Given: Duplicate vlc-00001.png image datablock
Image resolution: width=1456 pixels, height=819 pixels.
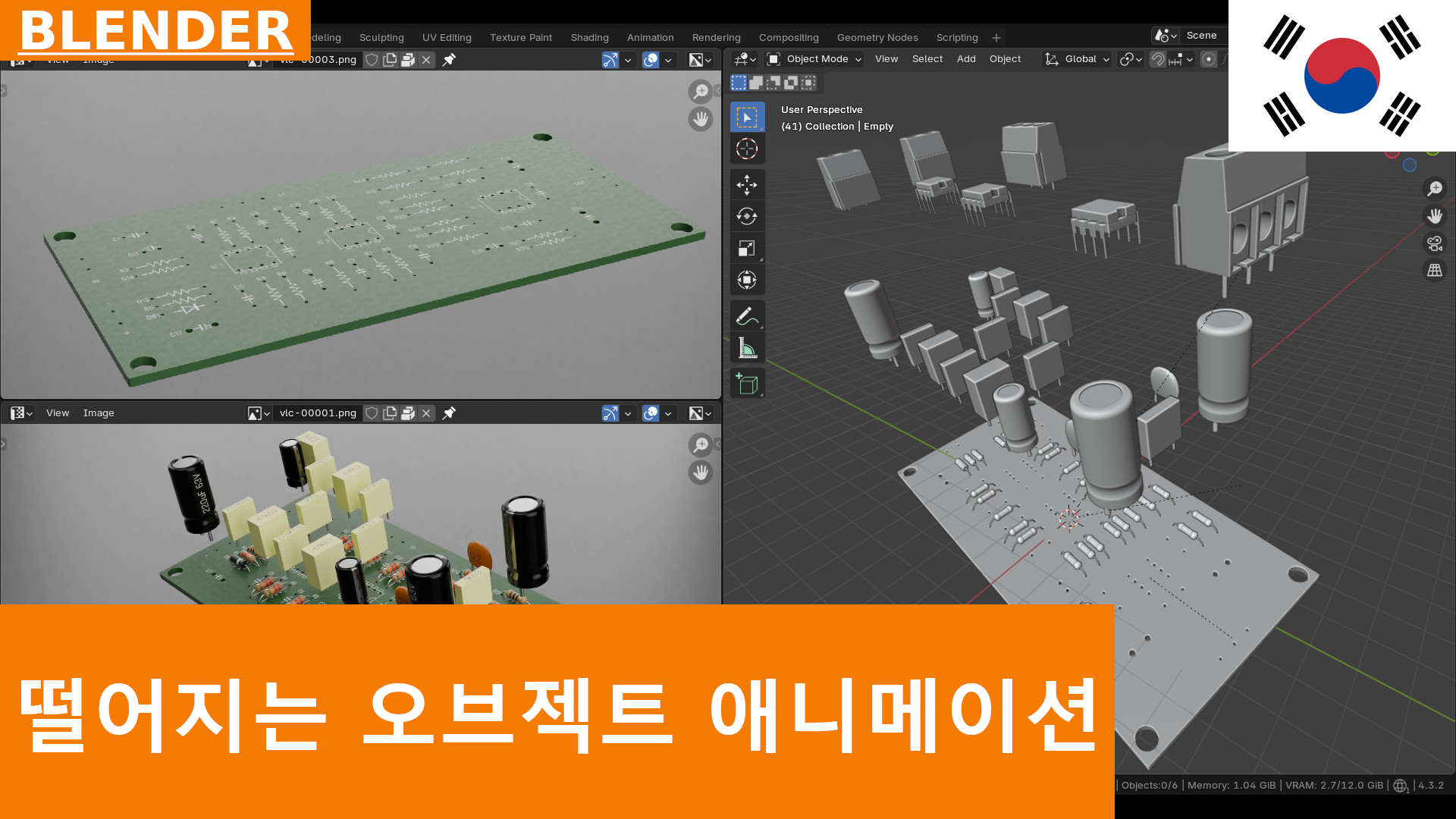Looking at the screenshot, I should (390, 413).
